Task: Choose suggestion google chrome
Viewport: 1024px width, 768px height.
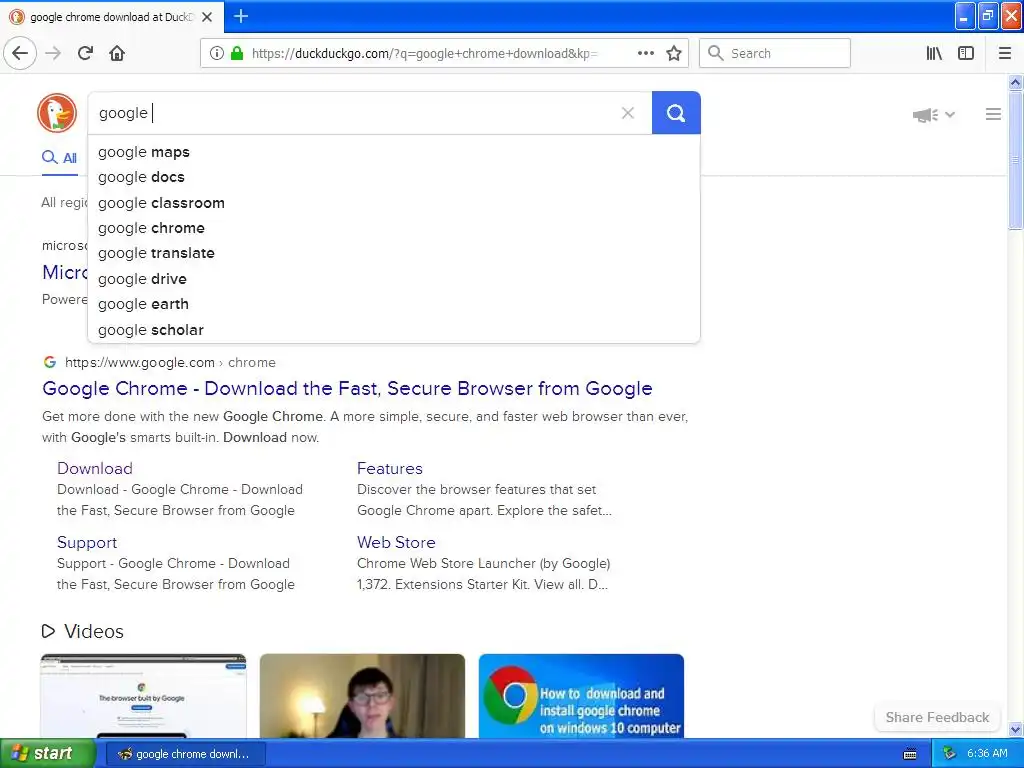Action: 394,228
